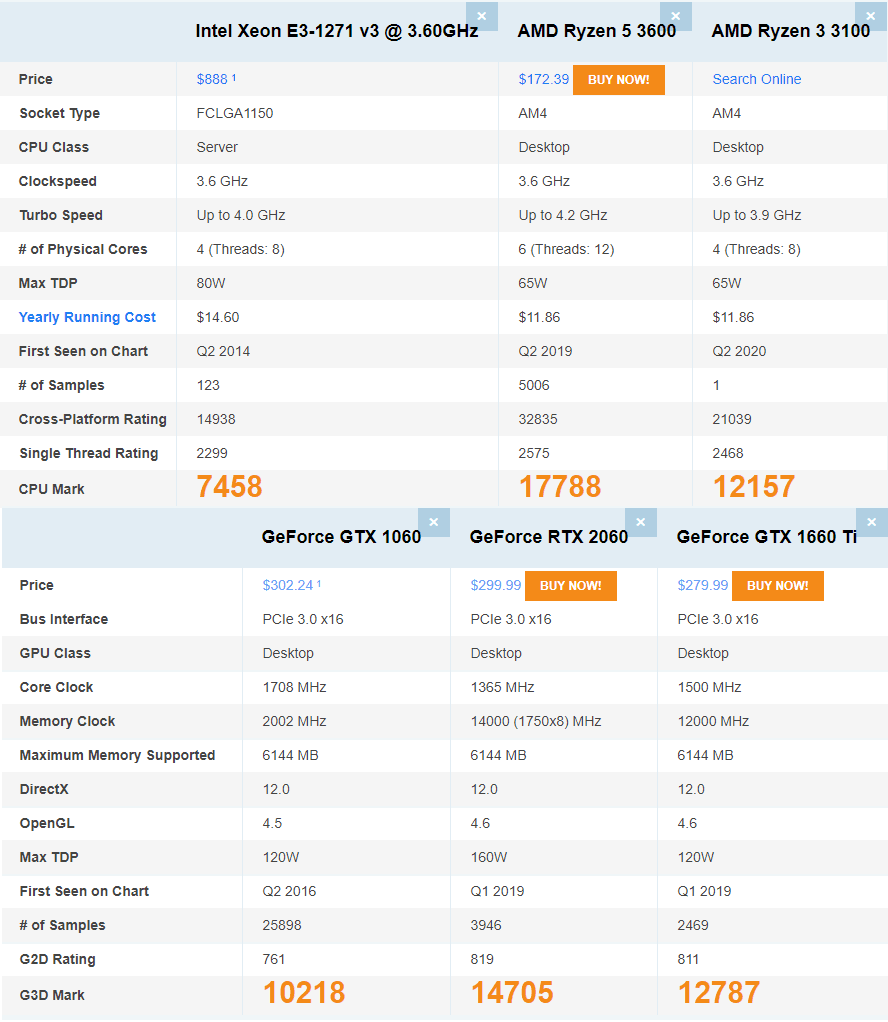The width and height of the screenshot is (888, 1022).
Task: Click the 12000 MHz memory clock value
Action: [713, 721]
